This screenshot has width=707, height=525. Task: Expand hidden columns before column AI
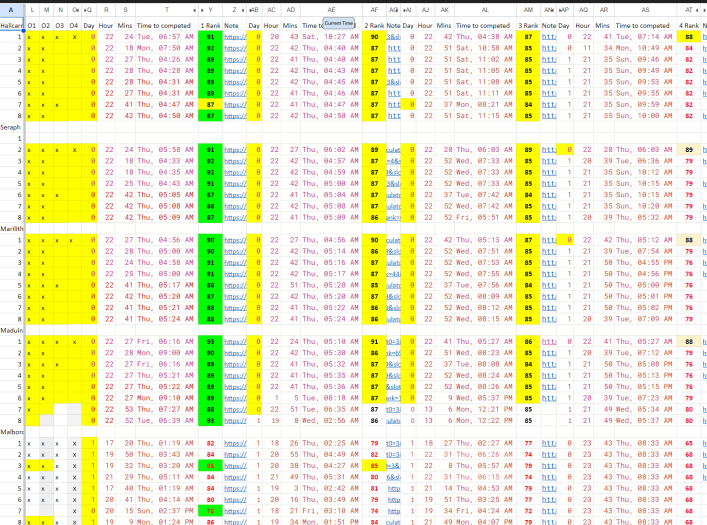(404, 10)
